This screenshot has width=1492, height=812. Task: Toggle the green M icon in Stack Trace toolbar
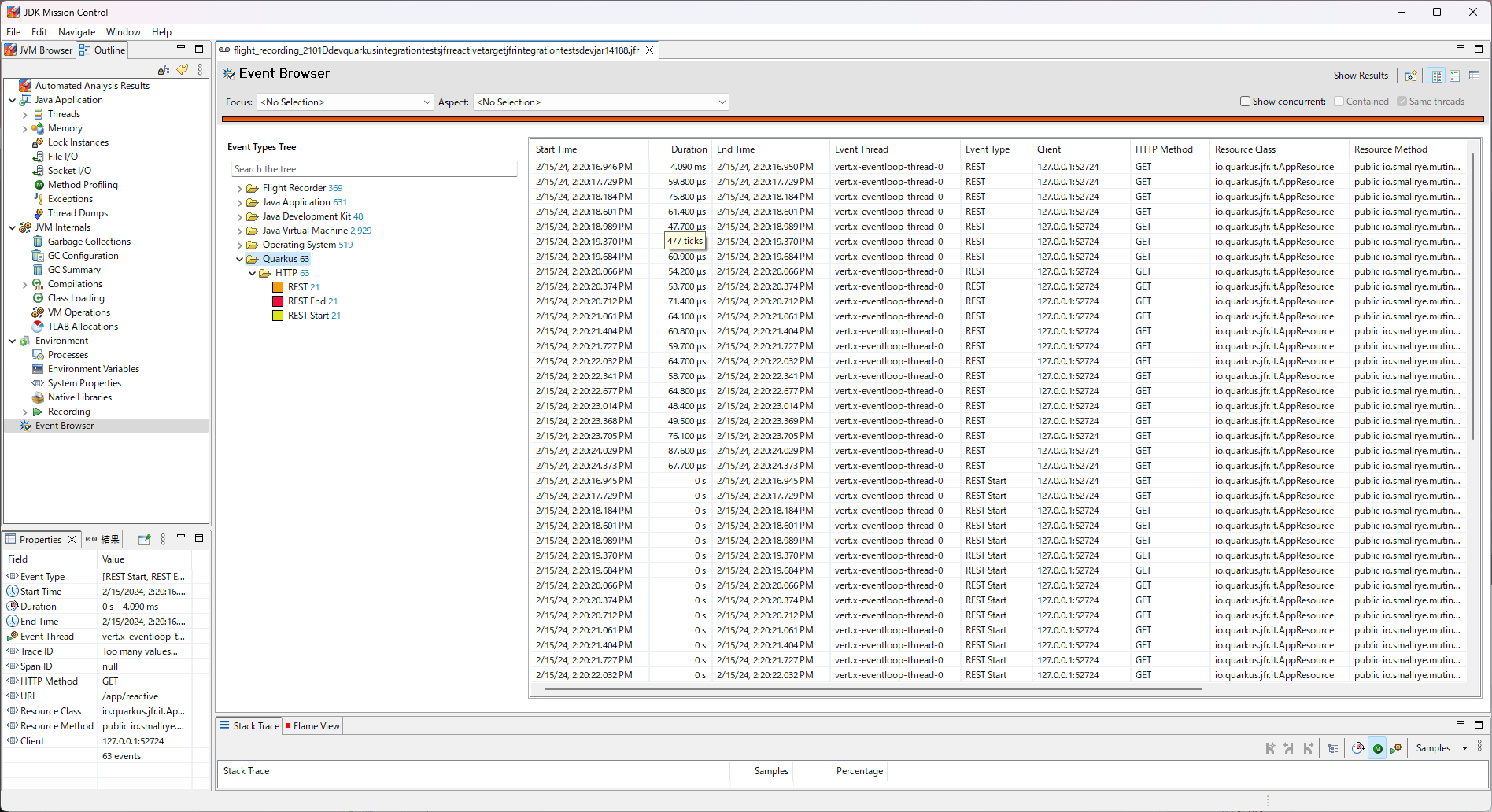point(1377,748)
